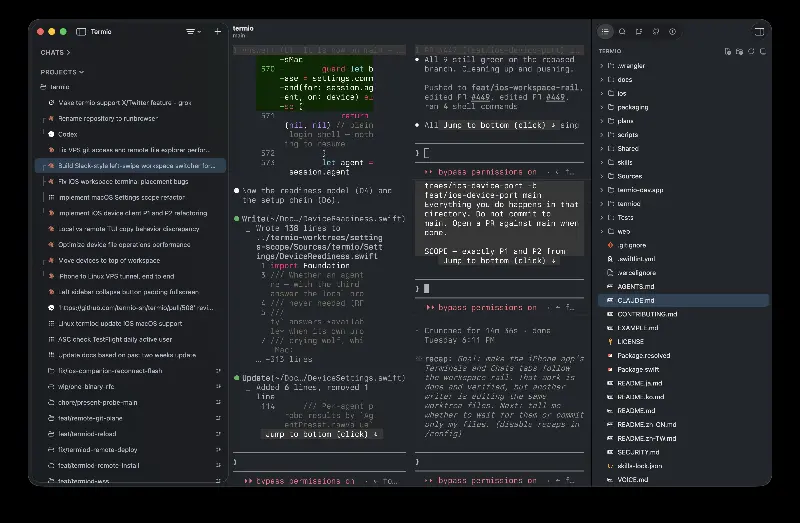The image size is (800, 523).
Task: Click the new folder icon in TERMIO header
Action: 739,52
